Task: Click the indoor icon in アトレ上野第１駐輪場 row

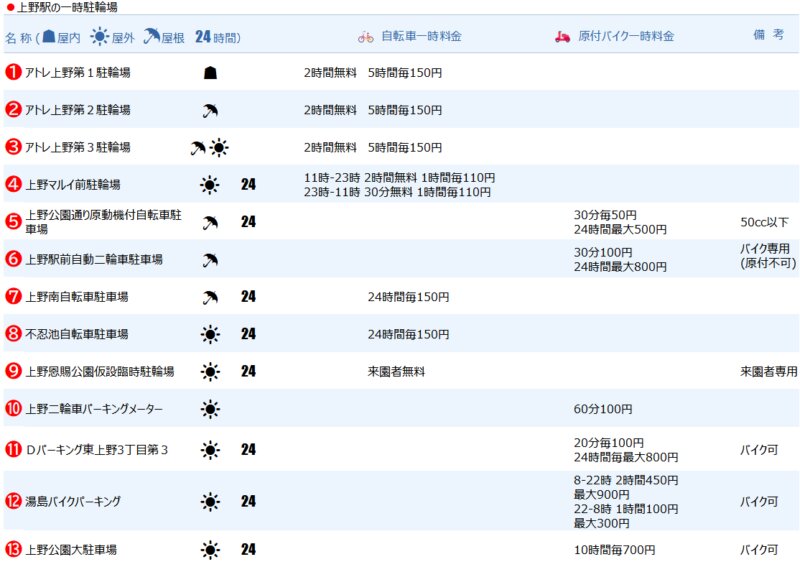Action: coord(210,73)
